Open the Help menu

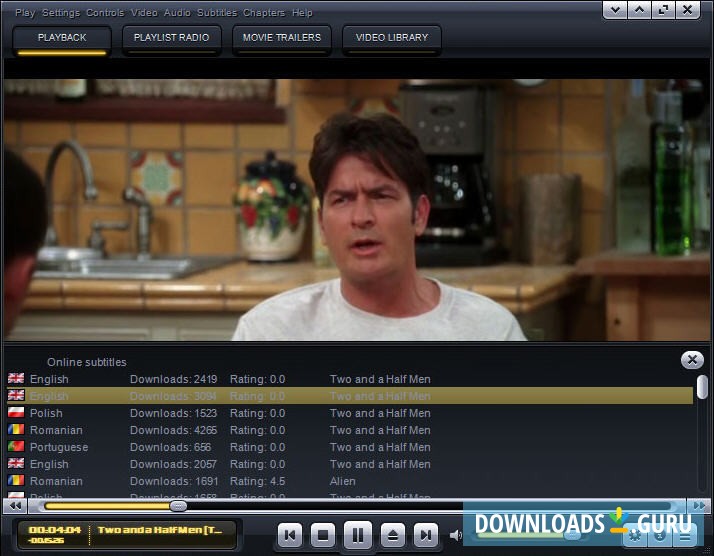click(302, 13)
